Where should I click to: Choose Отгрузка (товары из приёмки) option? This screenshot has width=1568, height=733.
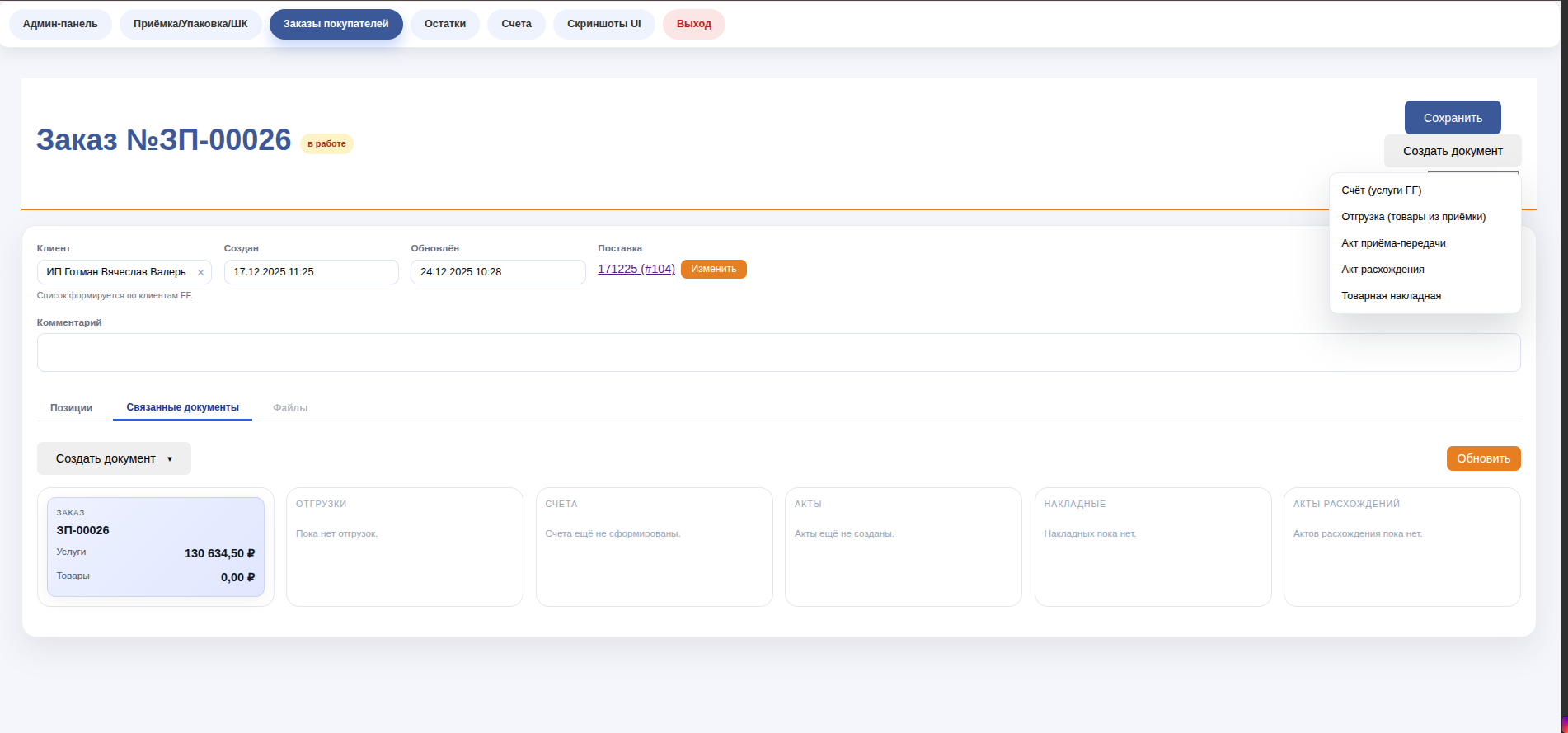[x=1413, y=217]
